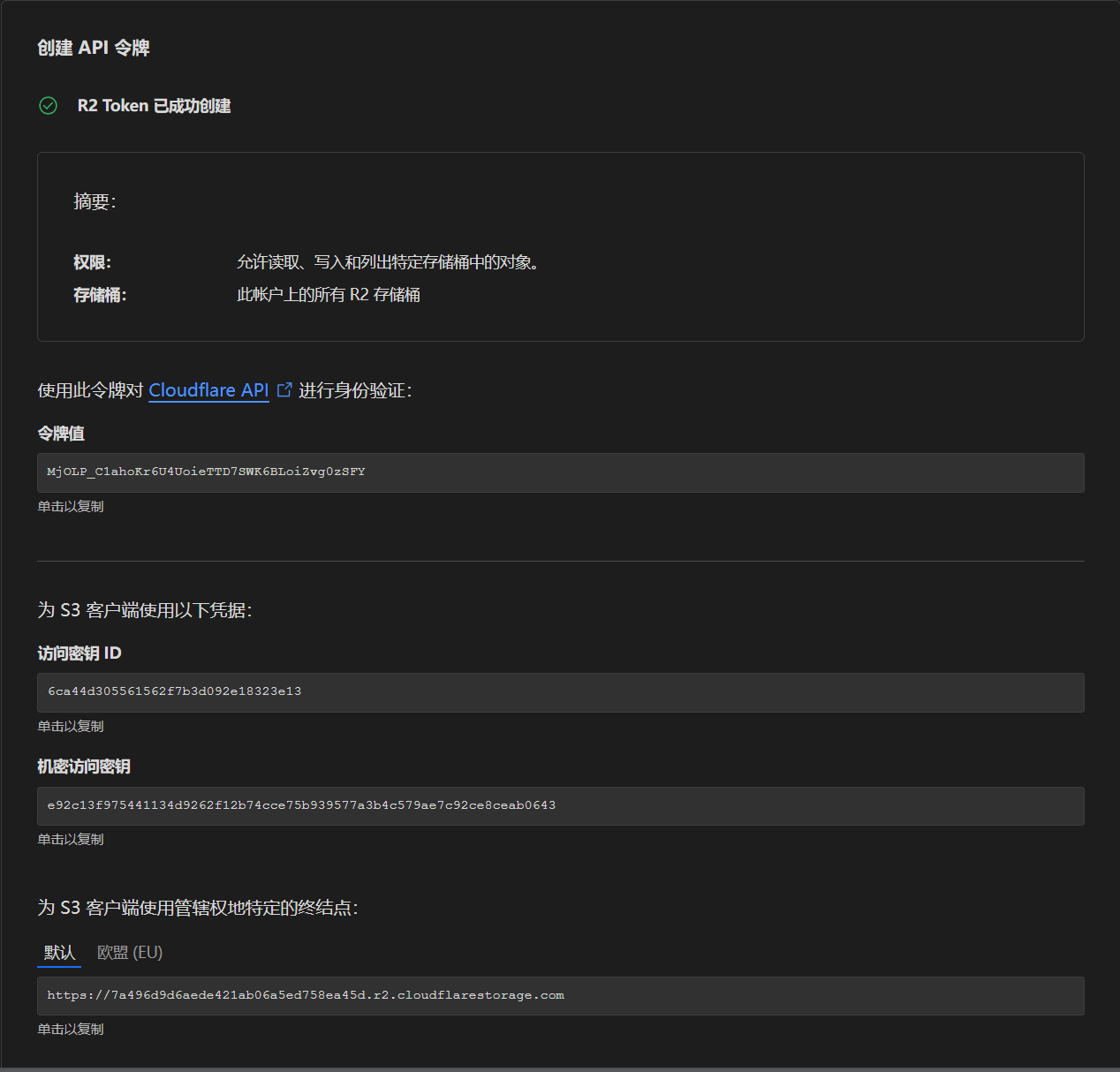Click the 摘要: summary heading
Screen dimensions: 1120x1072
pyautogui.click(x=95, y=201)
